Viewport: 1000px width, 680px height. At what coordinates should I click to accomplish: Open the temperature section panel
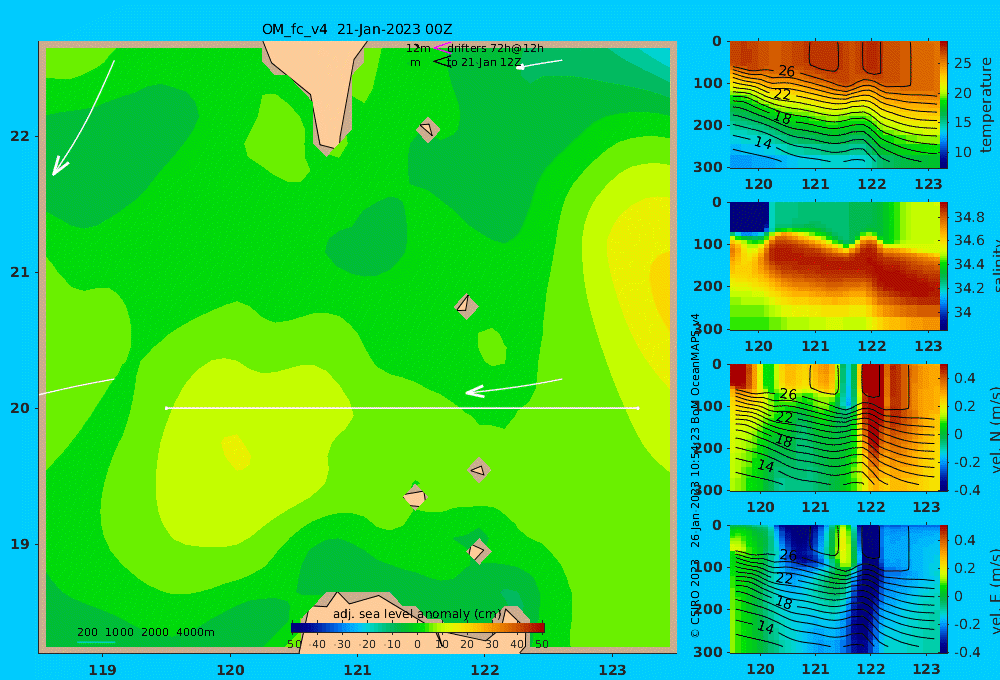pyautogui.click(x=834, y=105)
